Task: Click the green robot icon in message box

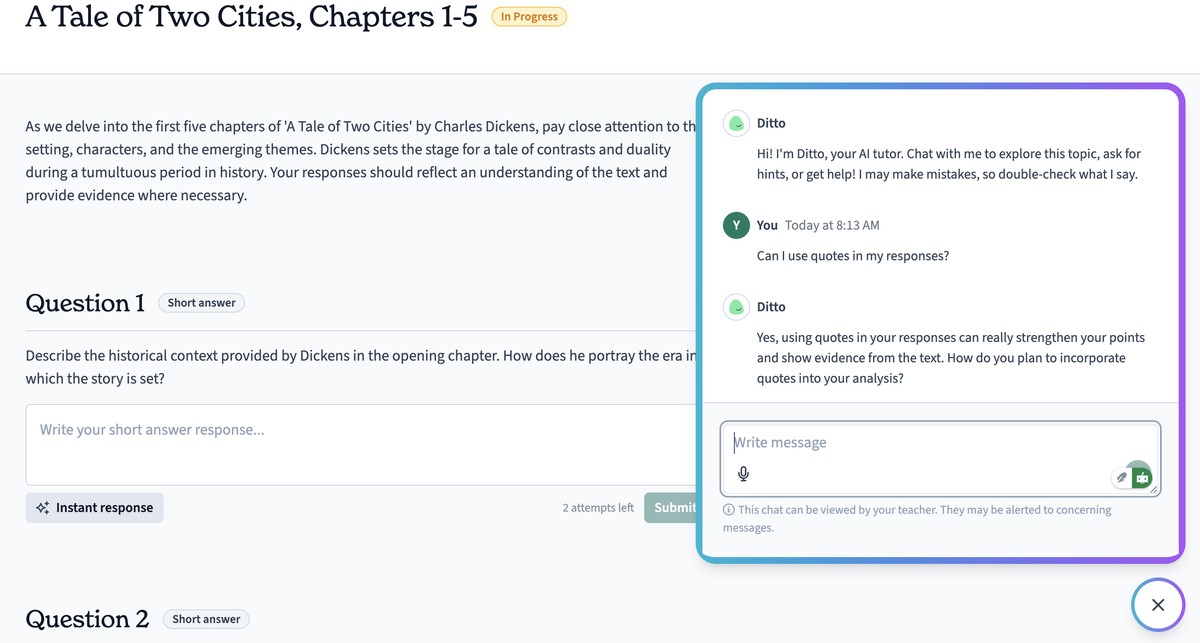Action: (1141, 478)
